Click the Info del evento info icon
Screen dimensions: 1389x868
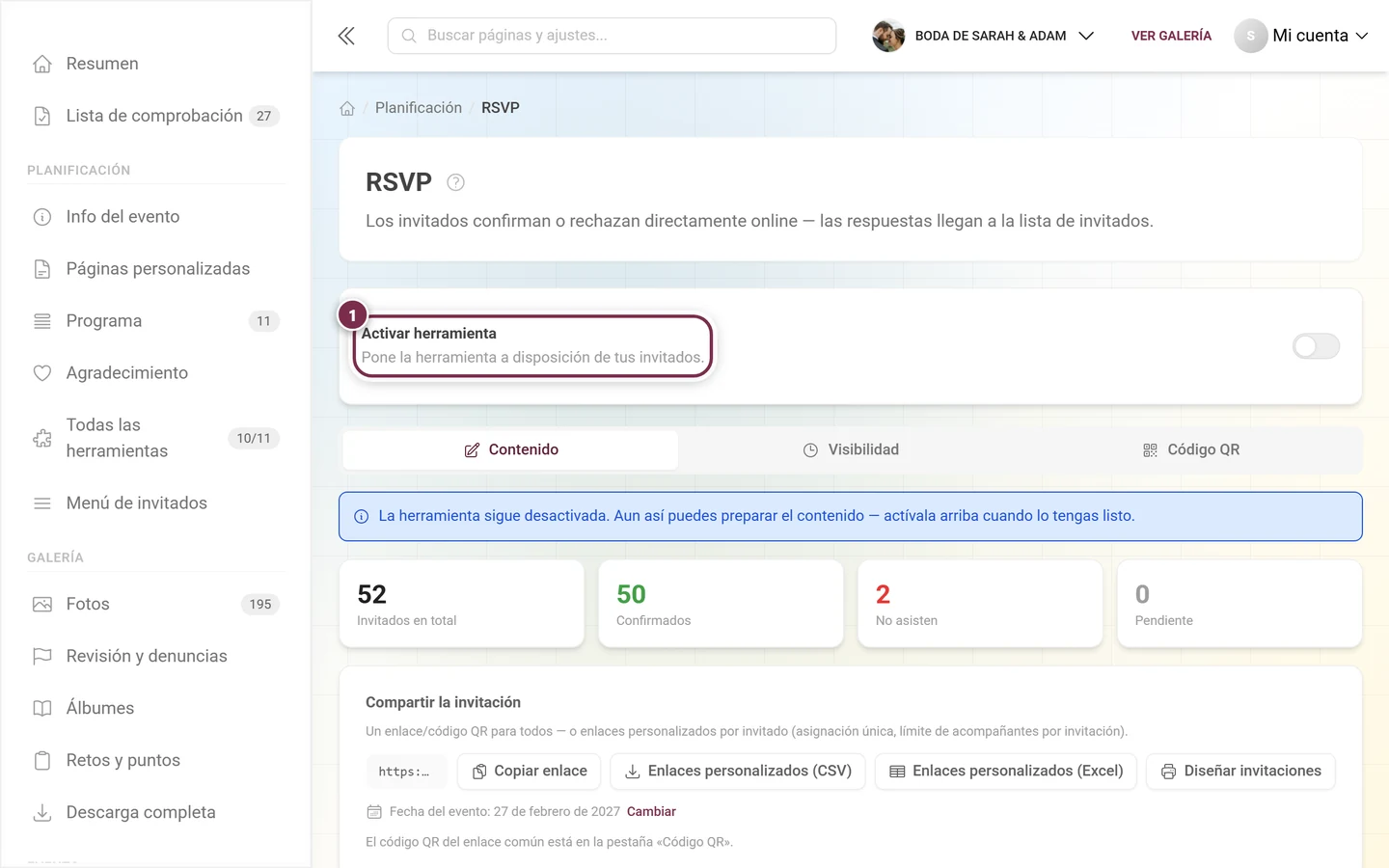(x=42, y=217)
